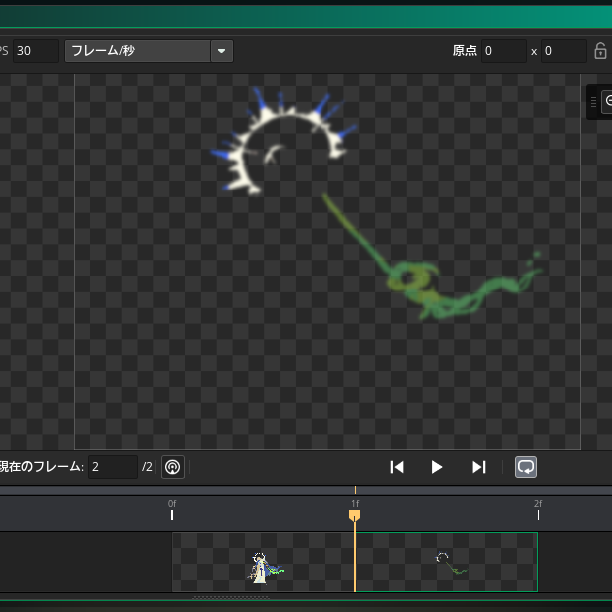Click the timeline horizontal scrollbar
Viewport: 612px width, 612px height.
point(231,597)
